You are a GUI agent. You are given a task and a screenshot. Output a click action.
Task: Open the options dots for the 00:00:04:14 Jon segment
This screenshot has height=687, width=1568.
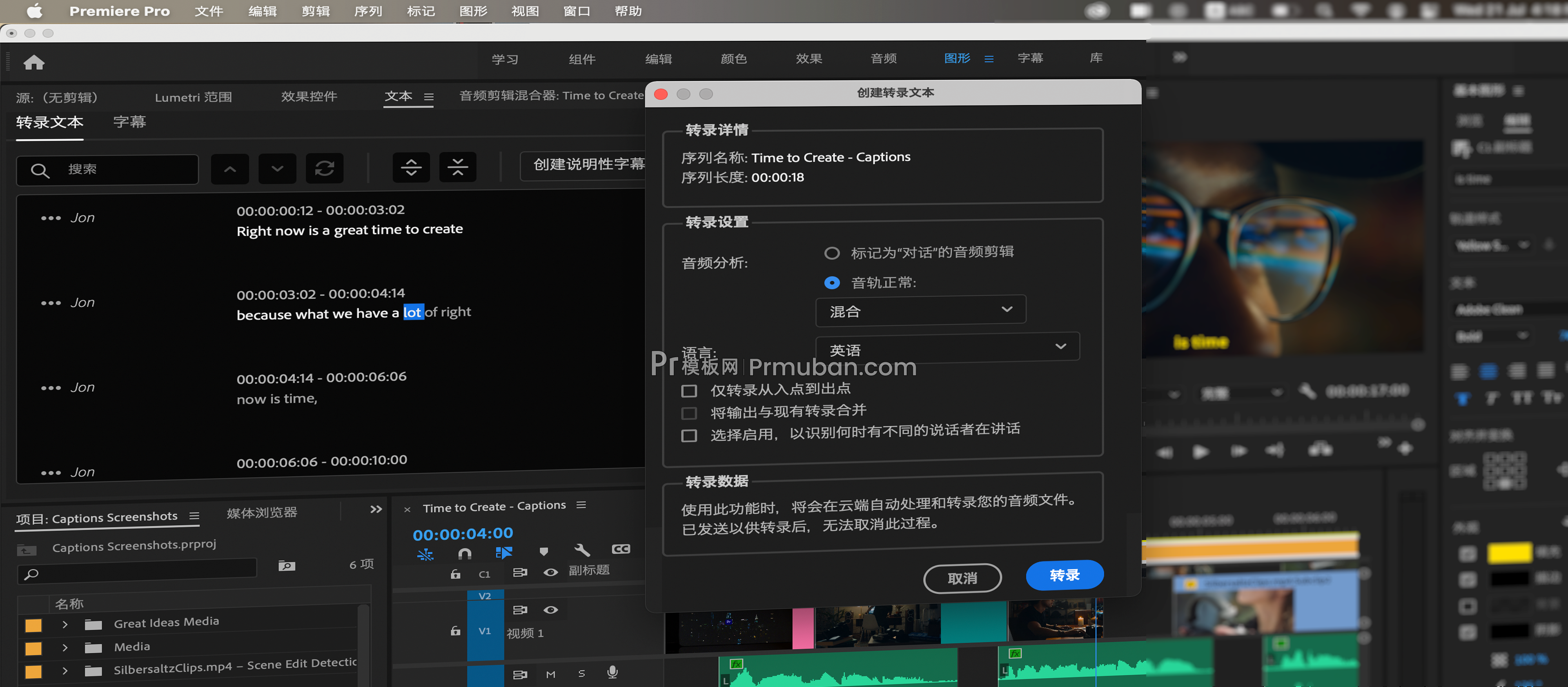pyautogui.click(x=51, y=387)
